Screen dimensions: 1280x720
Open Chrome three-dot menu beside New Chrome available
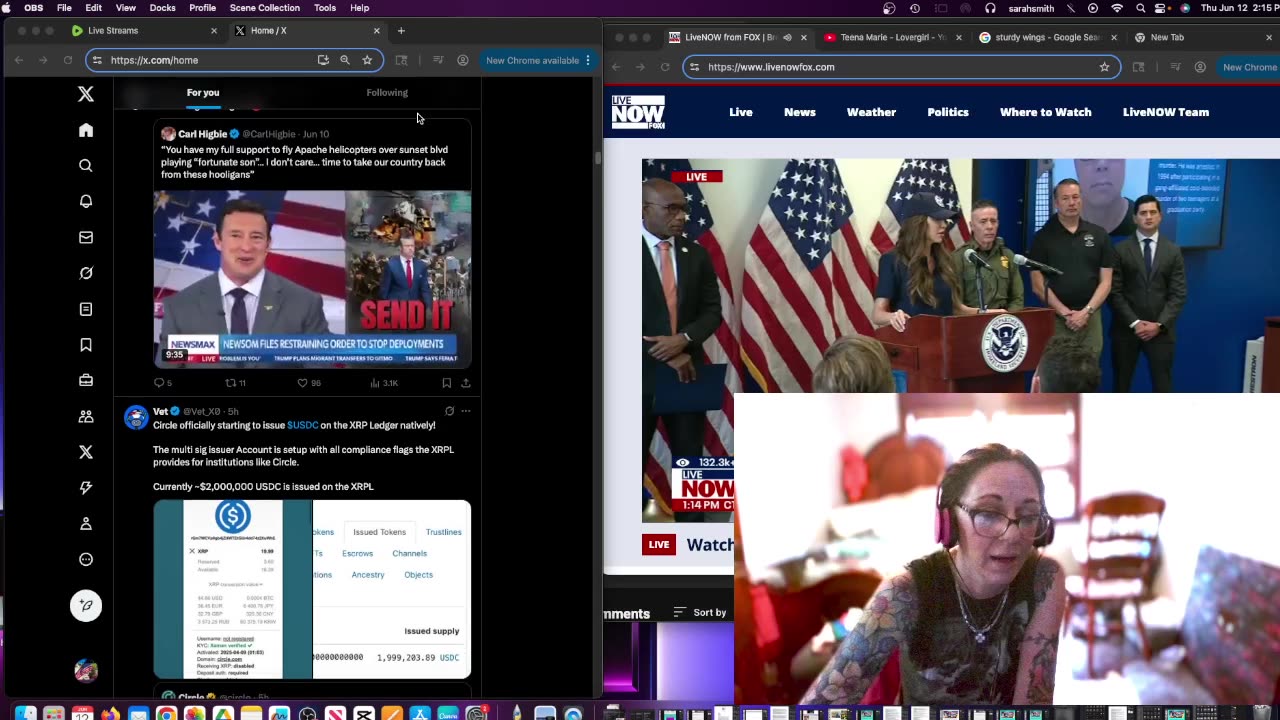coord(588,60)
